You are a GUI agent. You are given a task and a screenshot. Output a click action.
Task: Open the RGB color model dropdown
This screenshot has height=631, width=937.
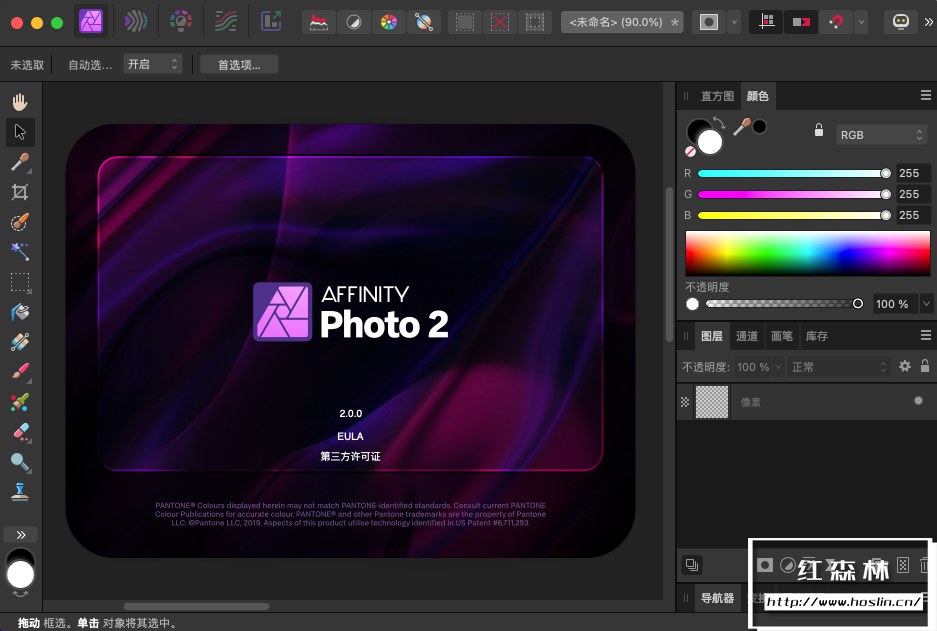coord(881,135)
